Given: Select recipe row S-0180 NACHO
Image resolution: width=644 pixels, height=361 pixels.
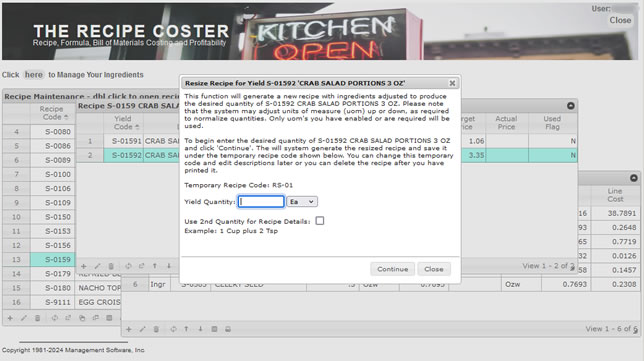Looking at the screenshot, I should click(x=62, y=288).
